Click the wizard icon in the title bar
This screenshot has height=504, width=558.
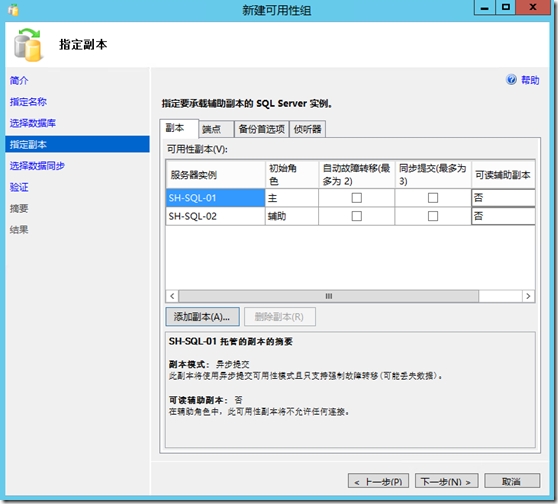click(x=14, y=10)
